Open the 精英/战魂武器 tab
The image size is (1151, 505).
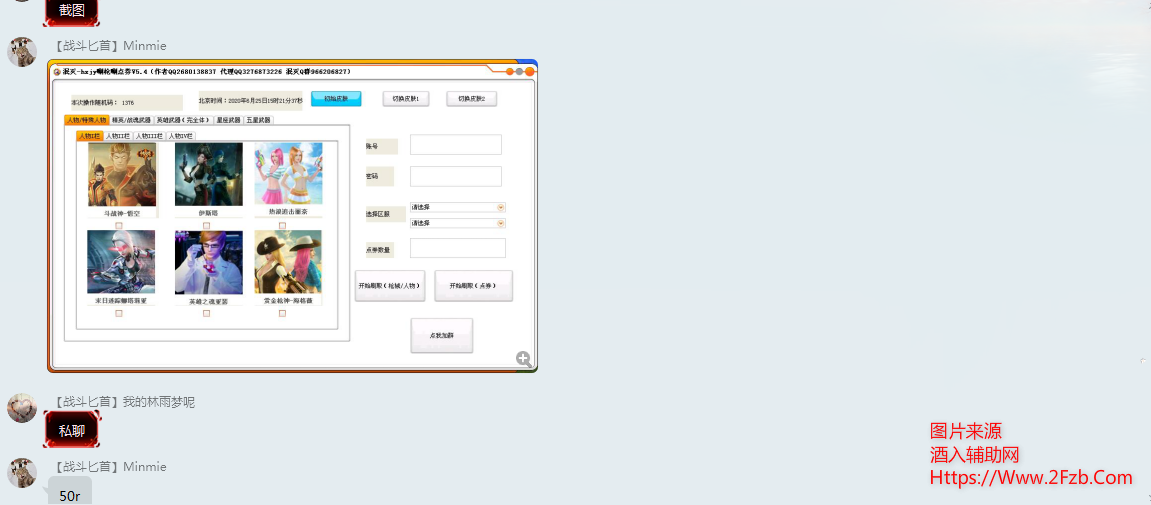(x=131, y=120)
